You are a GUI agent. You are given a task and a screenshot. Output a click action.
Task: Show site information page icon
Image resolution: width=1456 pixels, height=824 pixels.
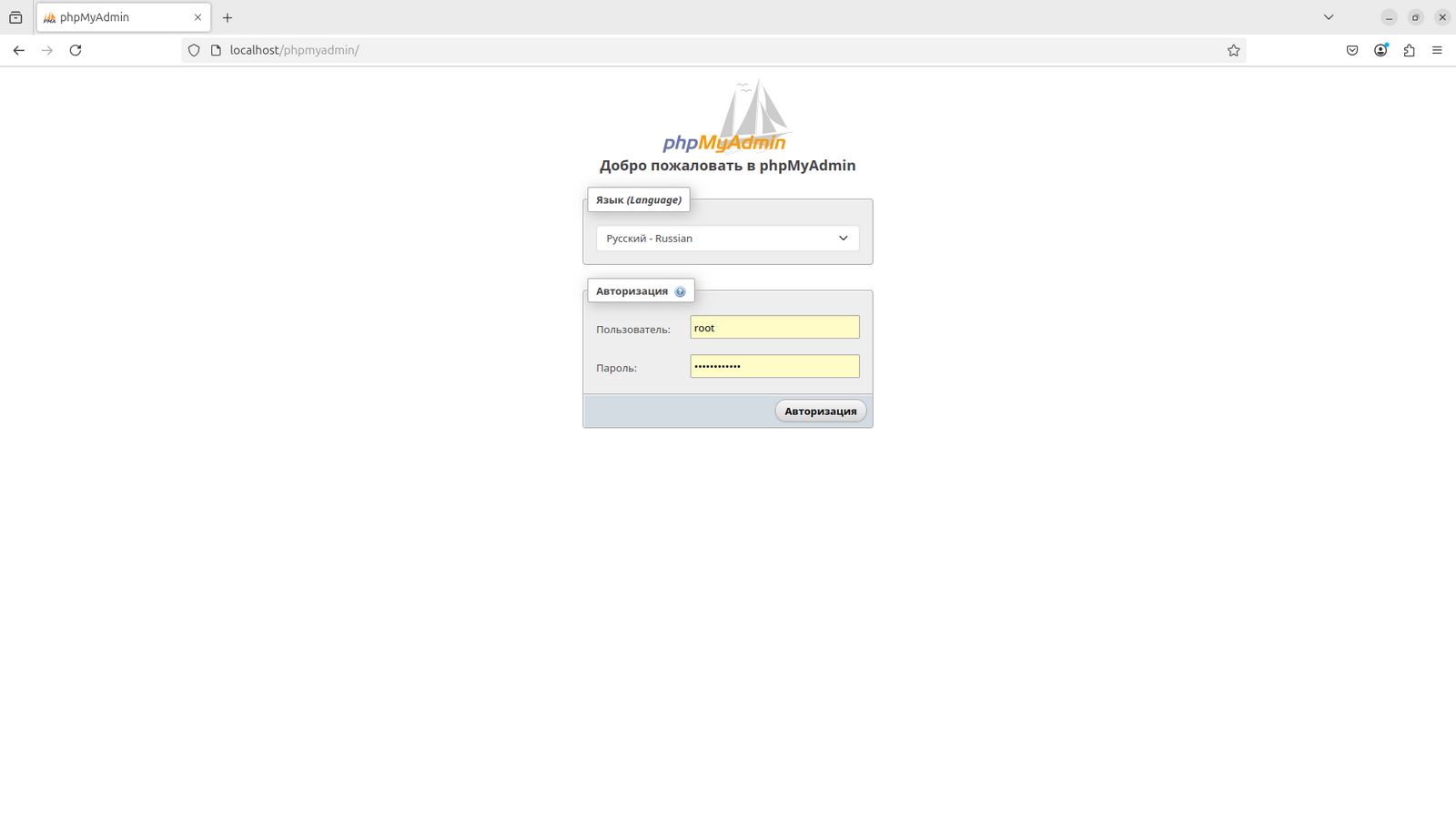216,50
